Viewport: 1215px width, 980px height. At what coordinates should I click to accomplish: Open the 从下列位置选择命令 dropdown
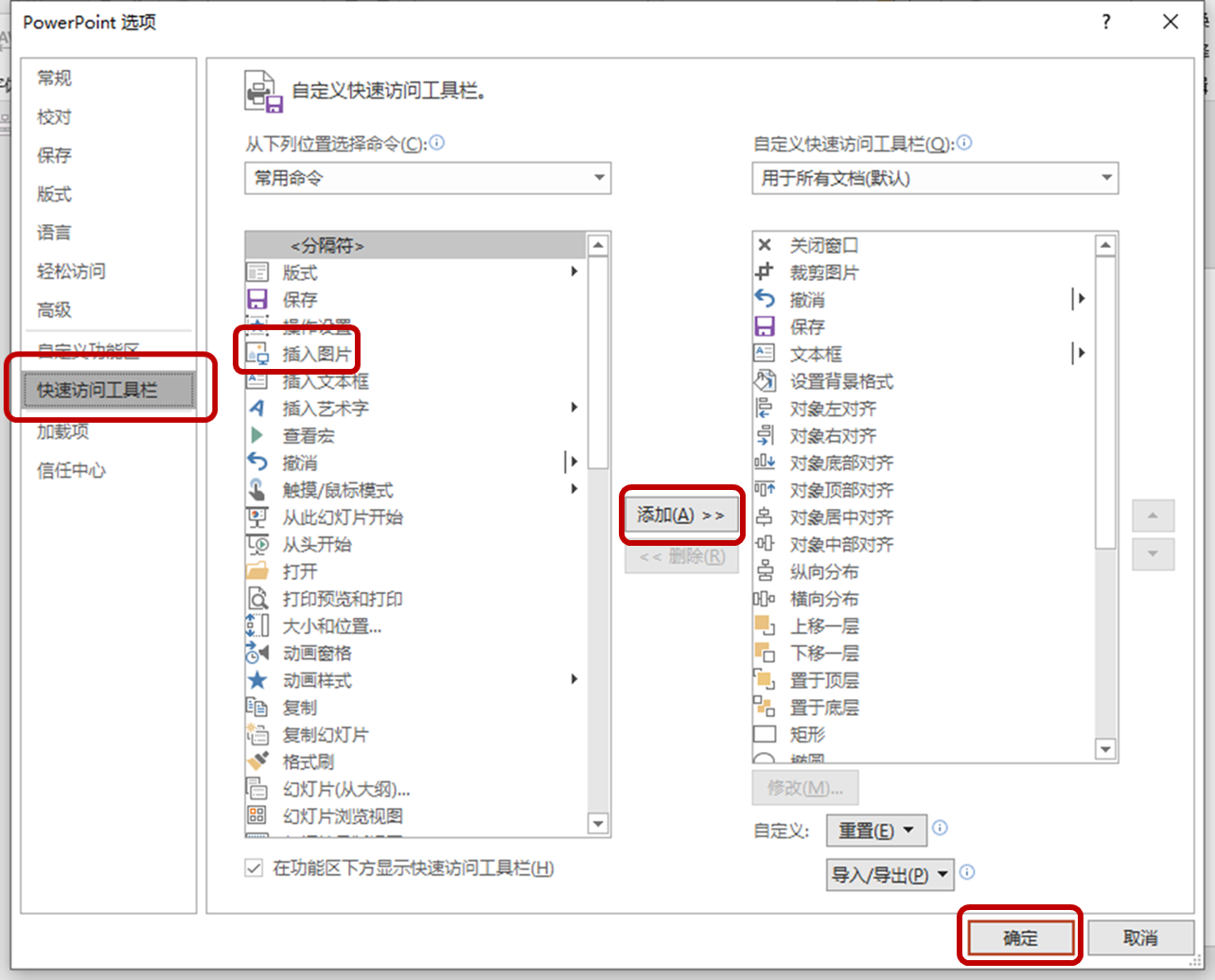pyautogui.click(x=428, y=178)
